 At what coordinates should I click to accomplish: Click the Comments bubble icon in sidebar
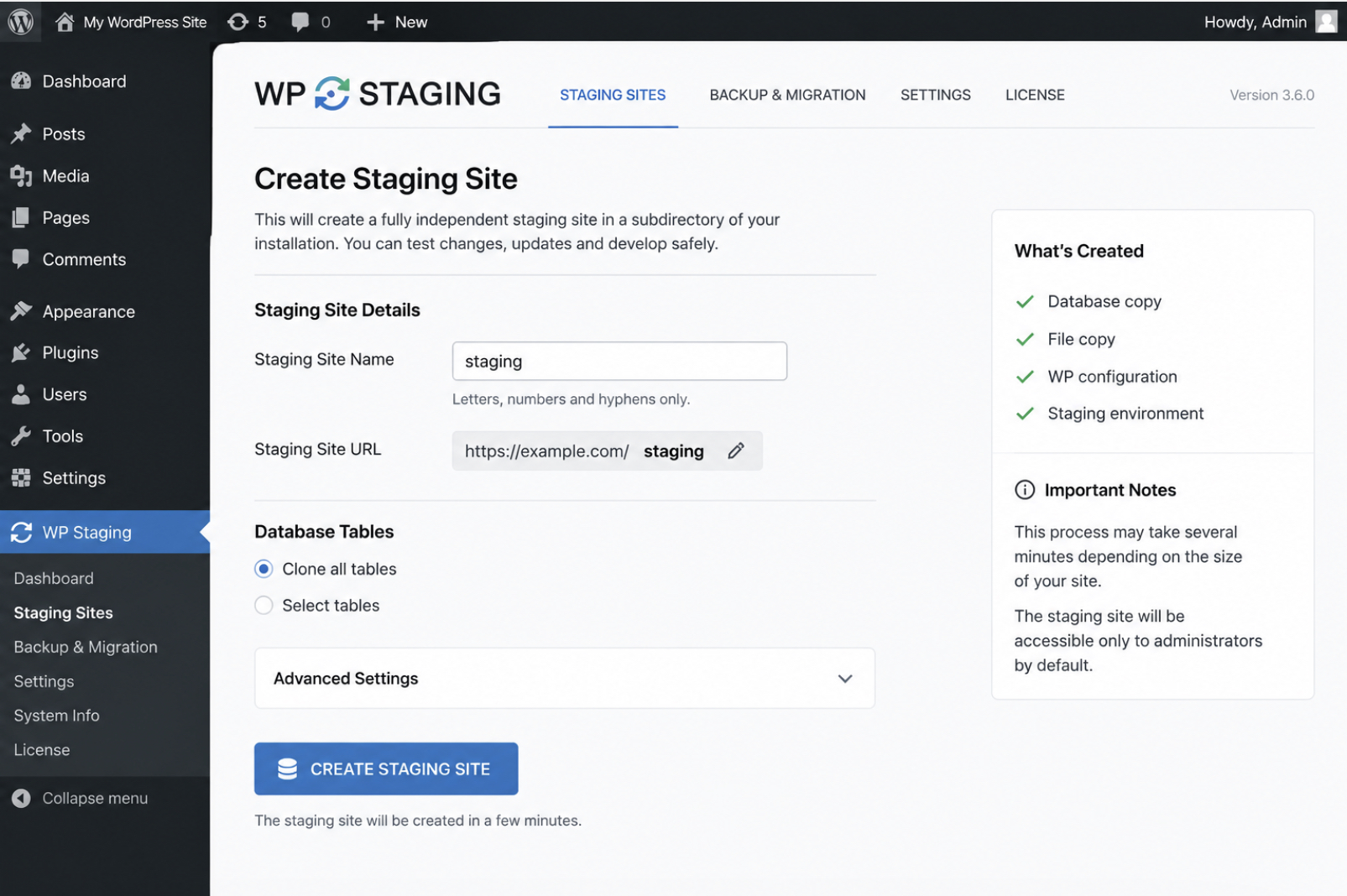[21, 259]
